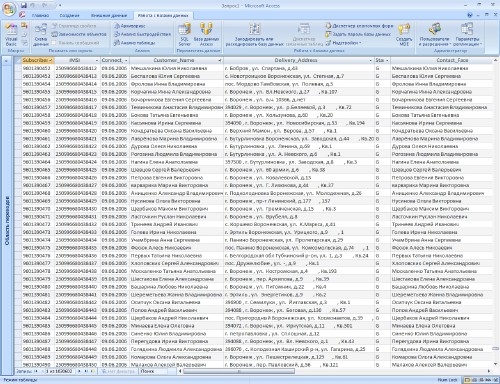Click the Redo icon in quick access toolbar
500x384 pixels.
tap(44, 5)
